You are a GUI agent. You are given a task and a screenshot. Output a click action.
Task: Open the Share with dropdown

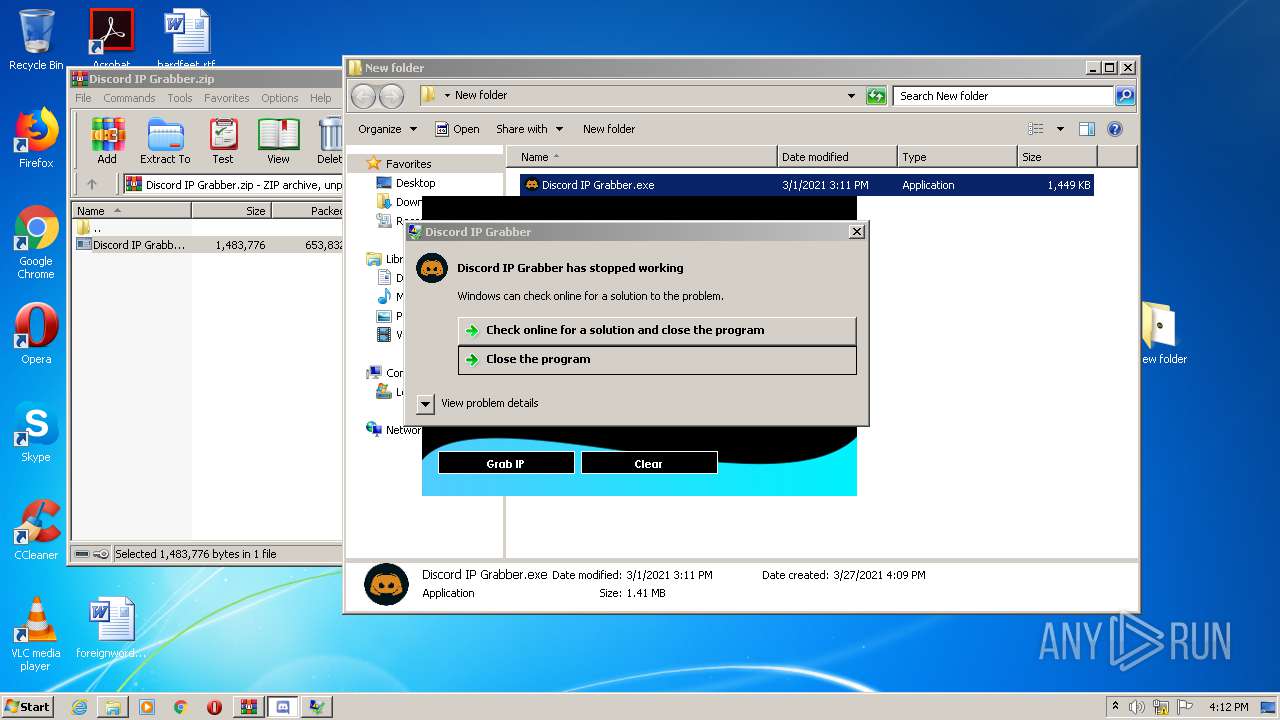click(x=529, y=129)
